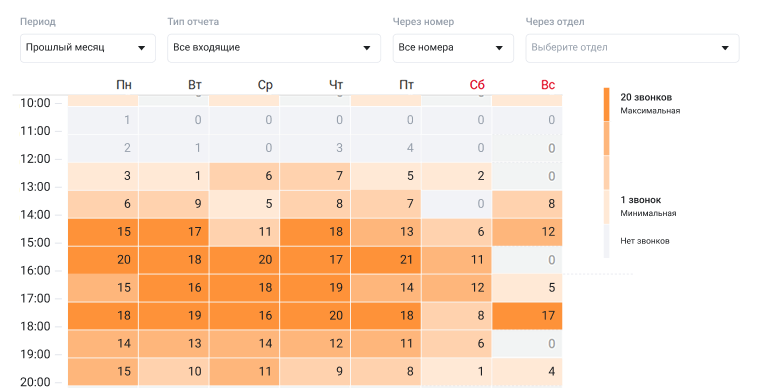Expand the Тип отчета dropdown Все входящие
This screenshot has width=777, height=389.
(x=274, y=48)
